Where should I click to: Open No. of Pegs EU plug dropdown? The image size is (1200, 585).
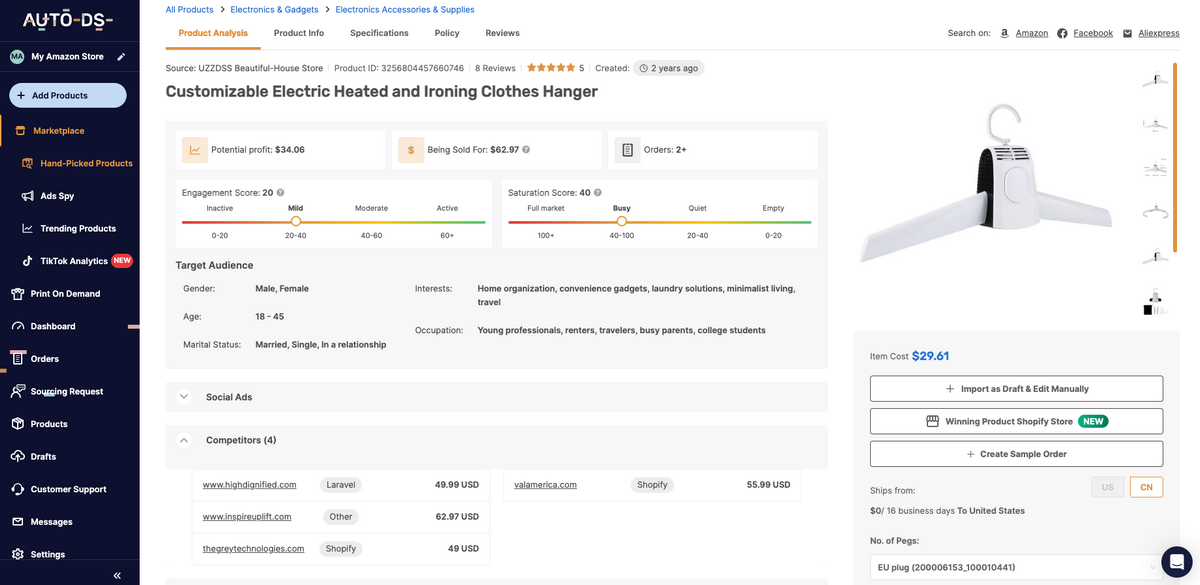[1016, 567]
